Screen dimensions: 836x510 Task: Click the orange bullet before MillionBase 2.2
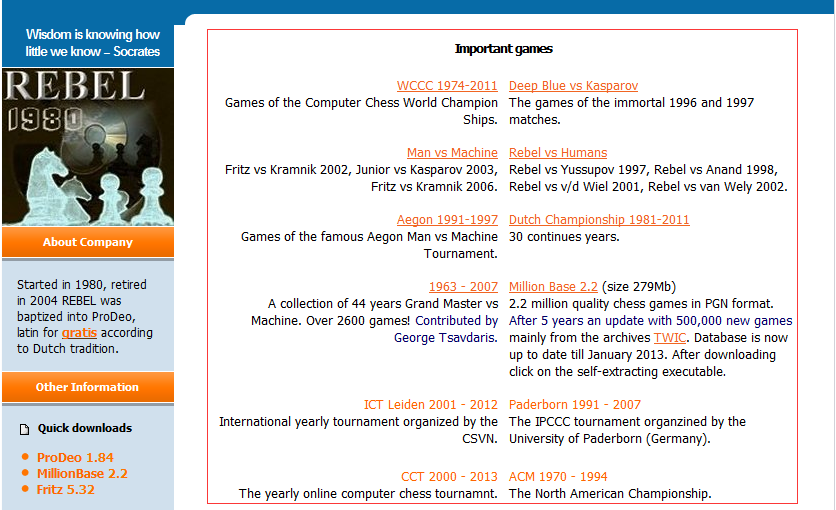(x=25, y=473)
